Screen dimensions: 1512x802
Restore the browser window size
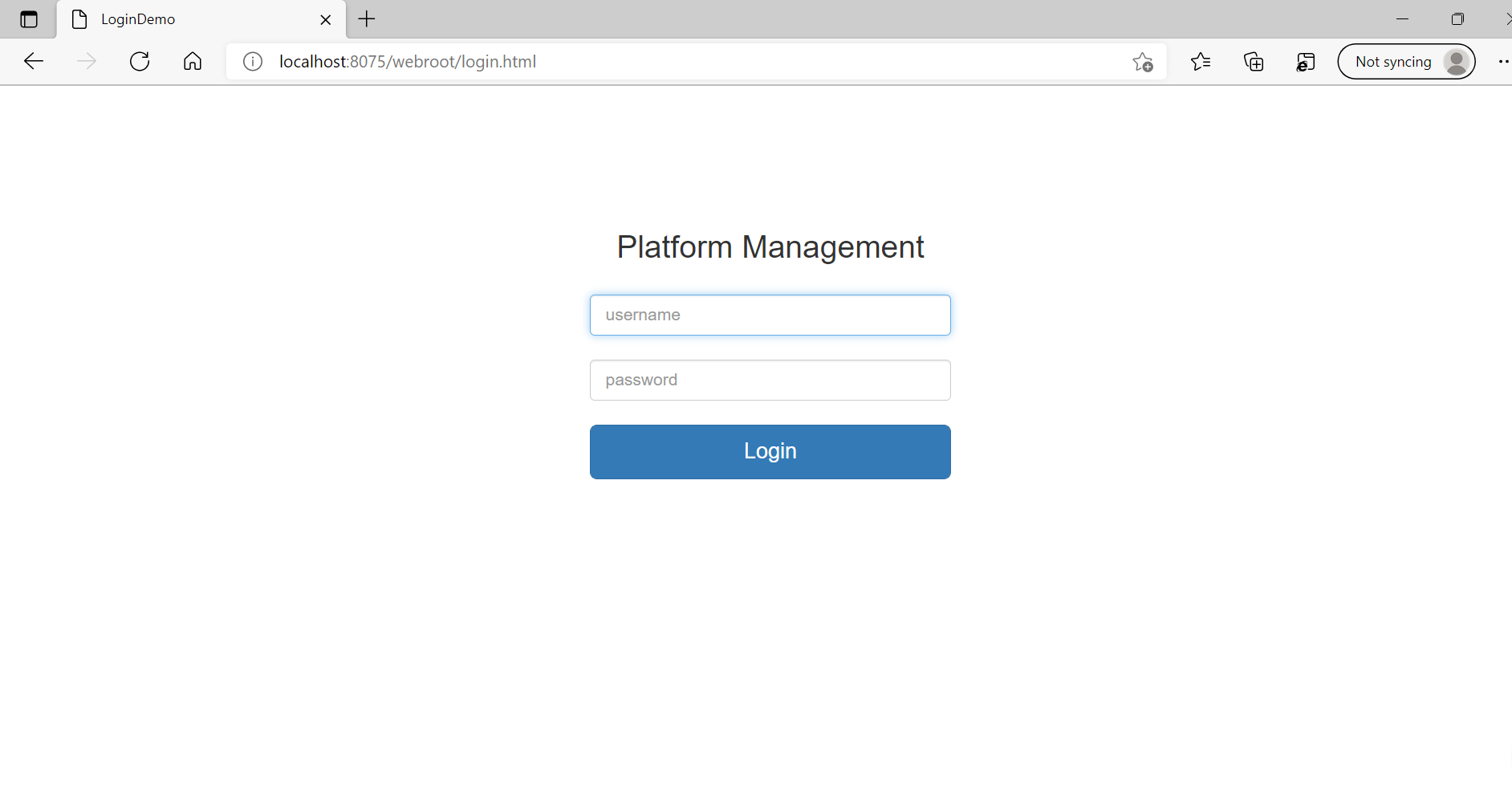coord(1459,18)
